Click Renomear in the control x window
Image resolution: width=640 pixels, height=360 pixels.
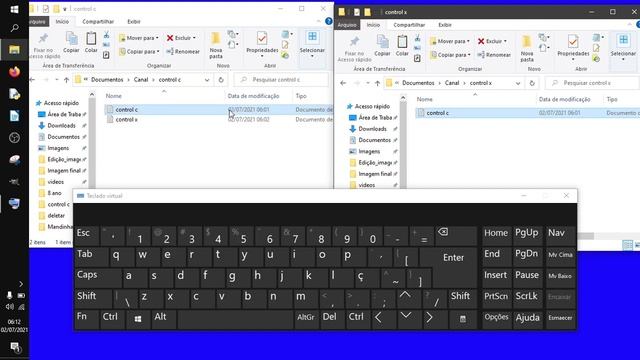494,55
